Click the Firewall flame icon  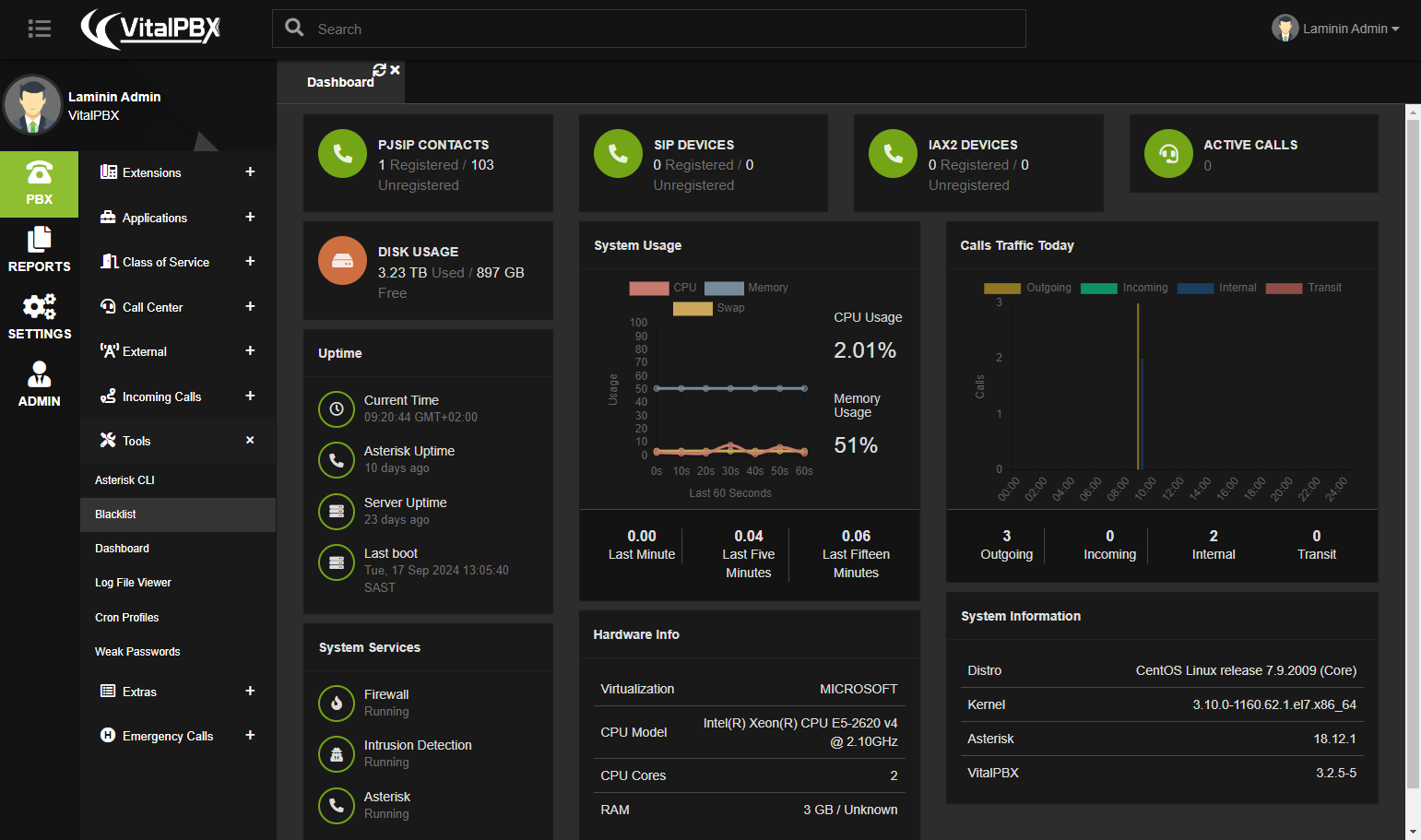(x=337, y=703)
